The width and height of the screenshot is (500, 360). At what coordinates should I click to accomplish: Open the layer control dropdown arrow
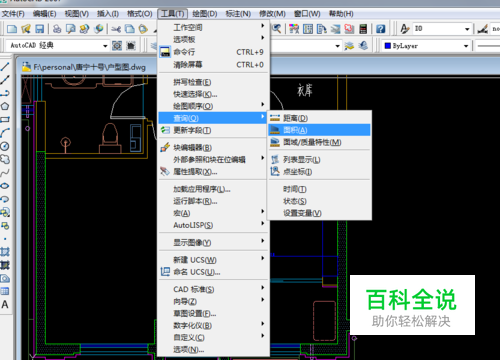(x=338, y=46)
